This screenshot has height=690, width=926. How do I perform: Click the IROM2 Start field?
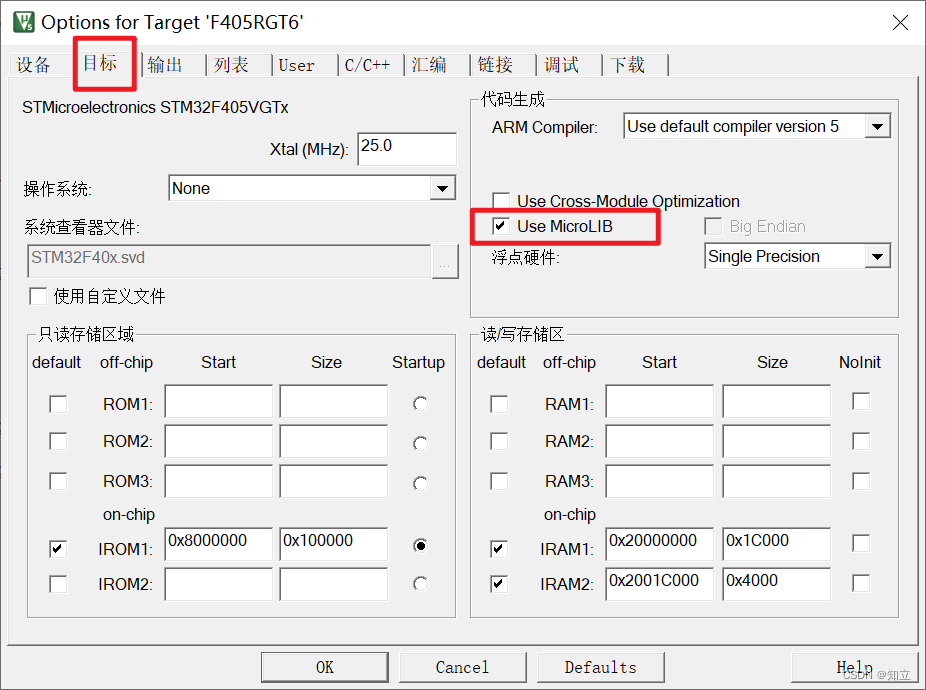pyautogui.click(x=219, y=584)
